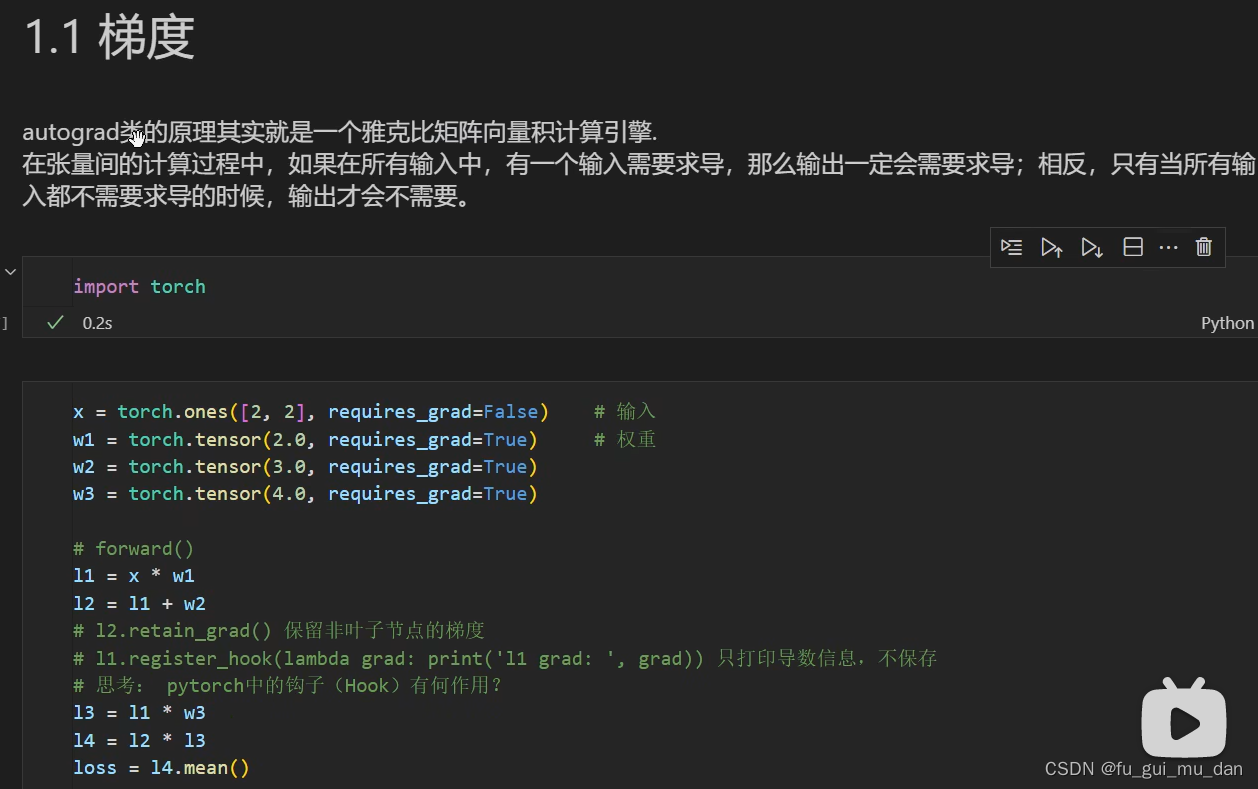Viewport: 1258px width, 789px height.
Task: Split the current code cell
Action: click(x=1133, y=247)
